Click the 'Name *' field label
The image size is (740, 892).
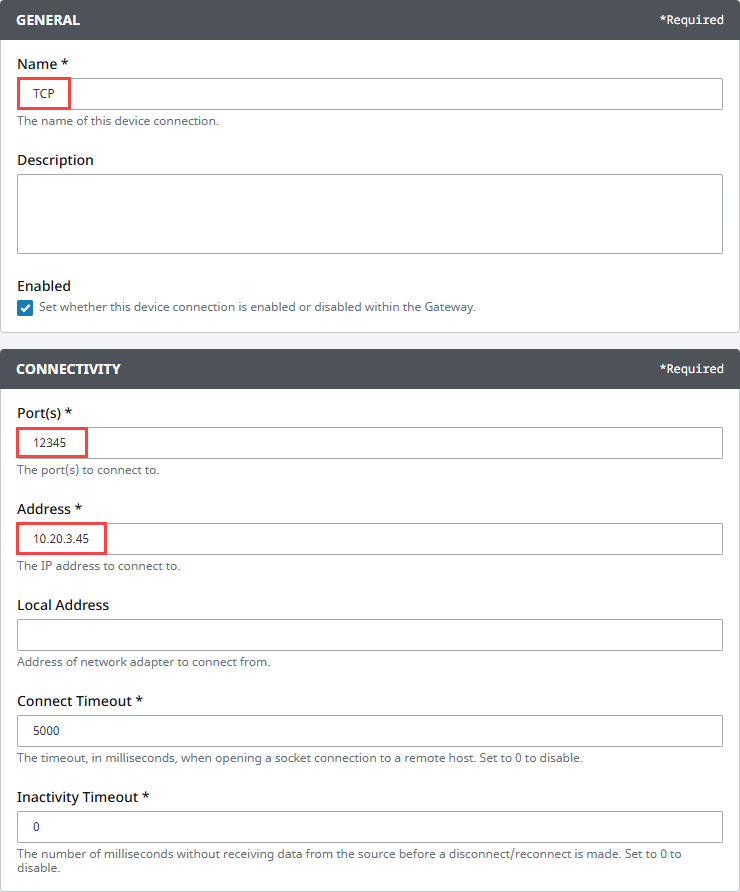pyautogui.click(x=43, y=64)
